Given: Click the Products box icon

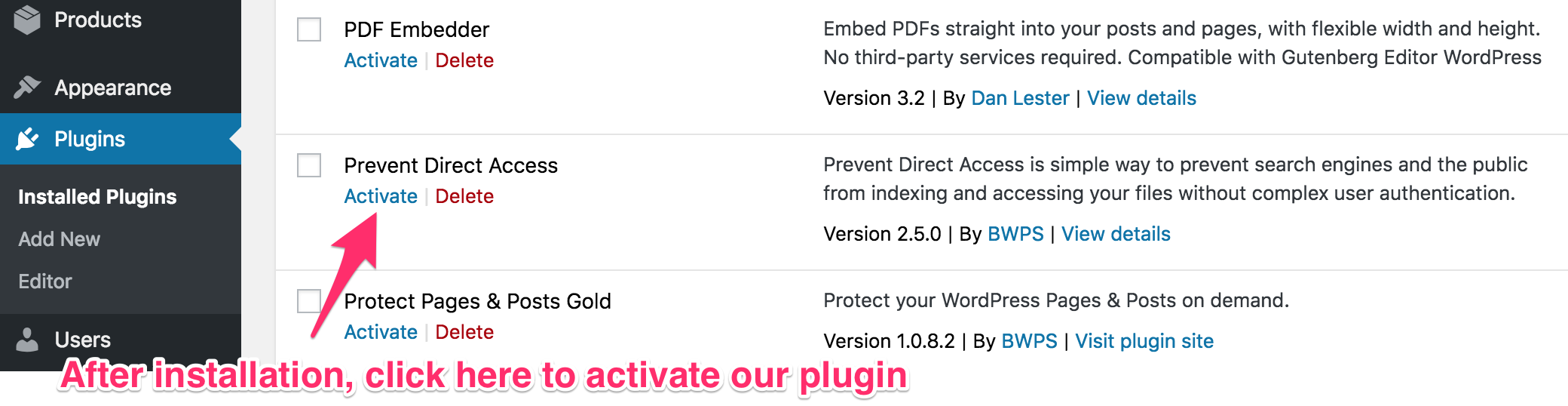Looking at the screenshot, I should click(x=27, y=20).
